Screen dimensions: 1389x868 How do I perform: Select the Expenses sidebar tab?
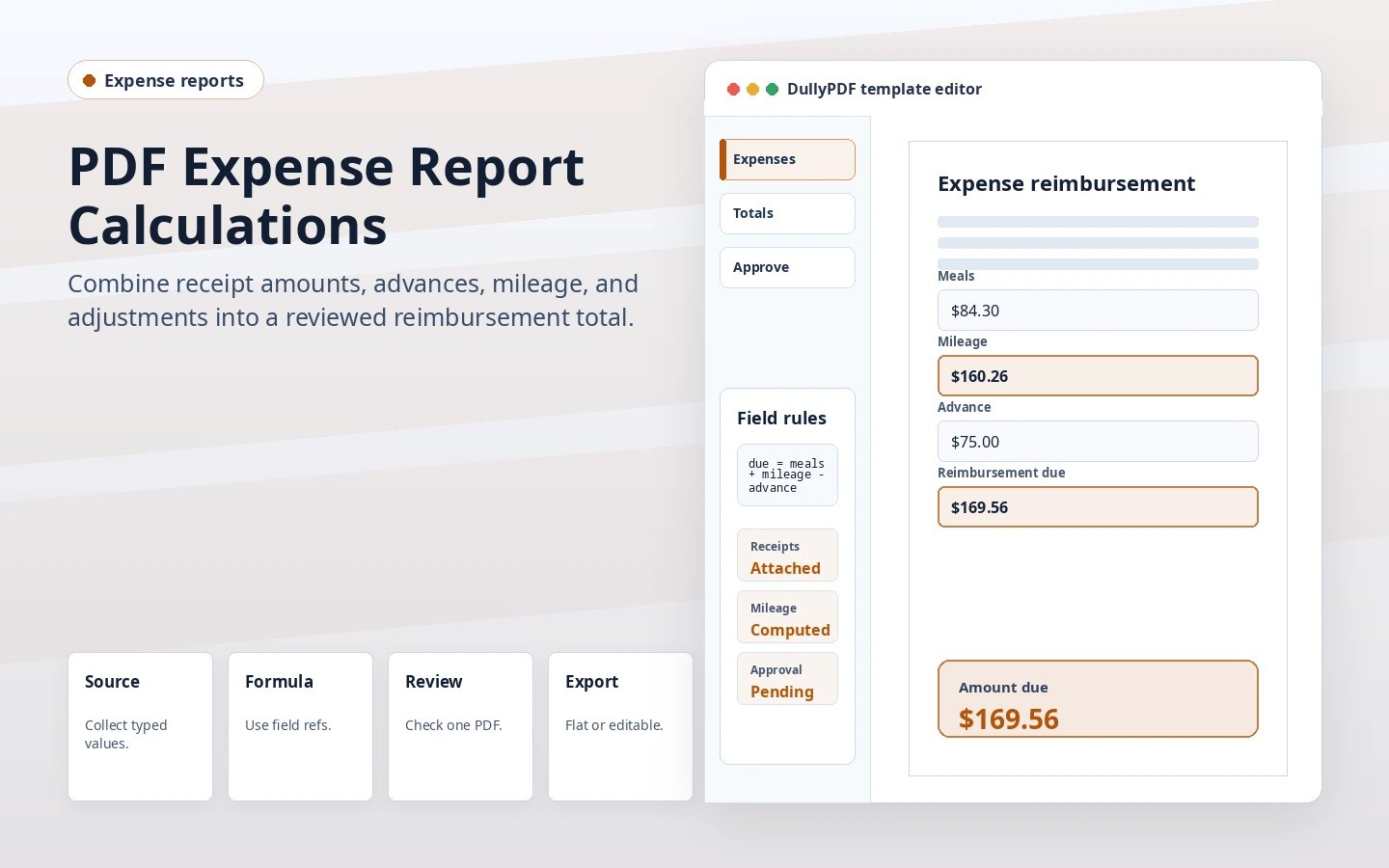pos(787,159)
